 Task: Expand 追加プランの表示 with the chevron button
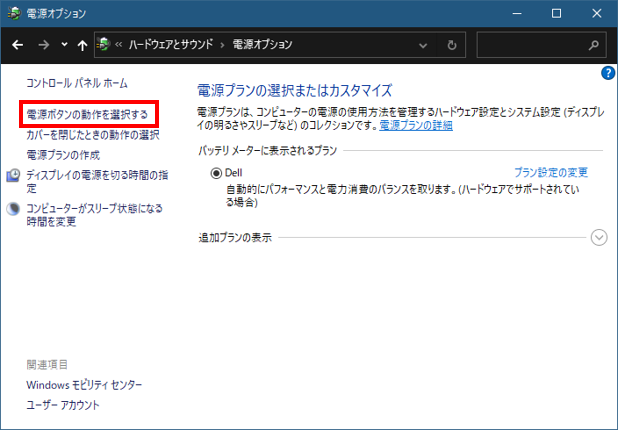coord(599,238)
